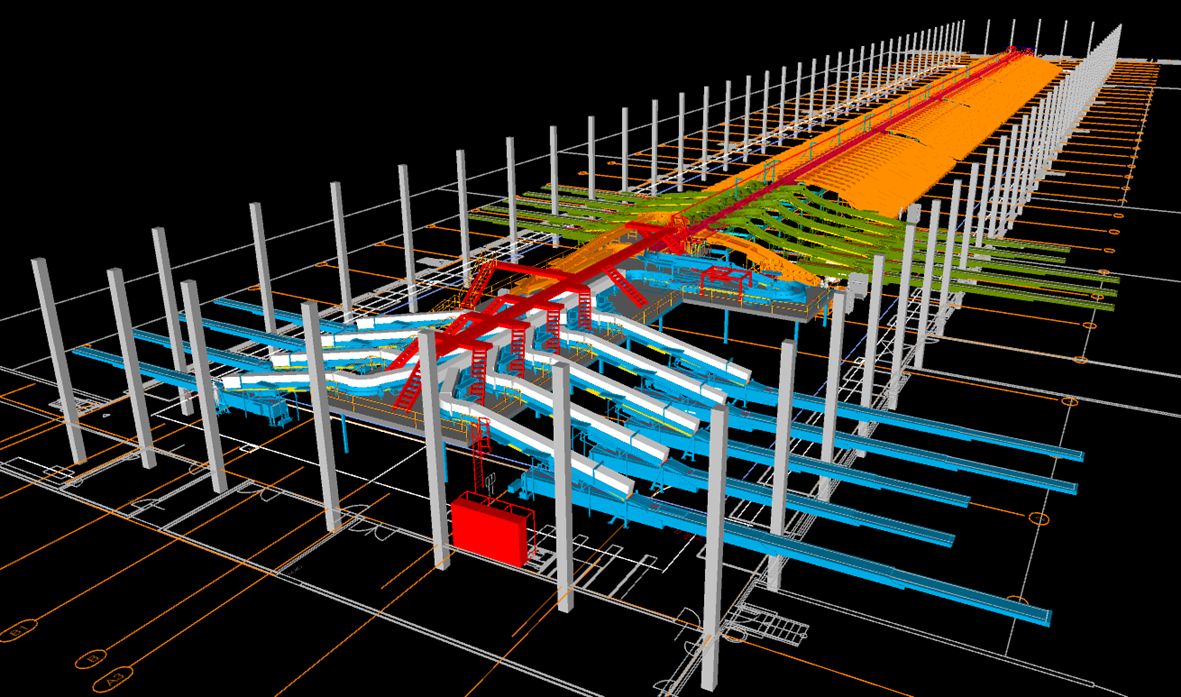Pick the grid bubble marked A3
This screenshot has height=697, width=1181.
tap(113, 679)
